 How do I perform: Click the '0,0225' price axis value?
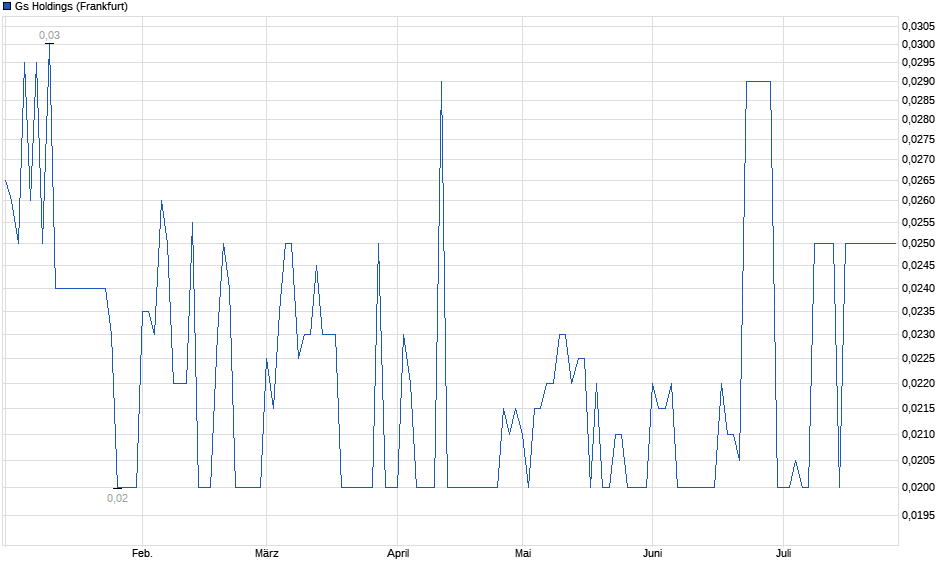(x=918, y=358)
